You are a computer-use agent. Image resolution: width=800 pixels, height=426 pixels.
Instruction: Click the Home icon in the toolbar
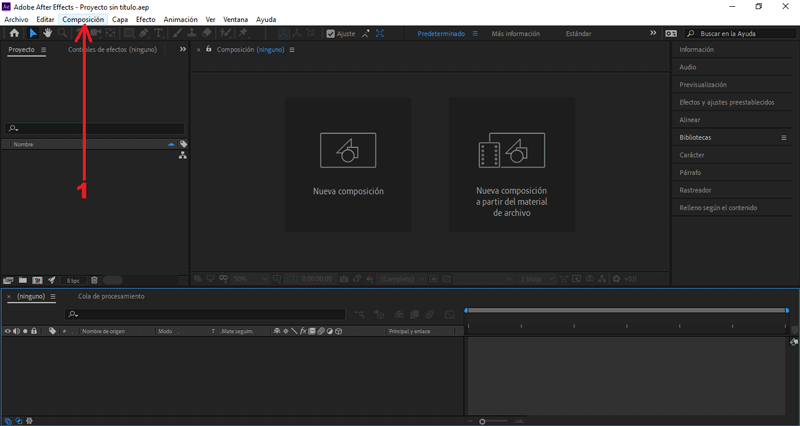coord(14,33)
